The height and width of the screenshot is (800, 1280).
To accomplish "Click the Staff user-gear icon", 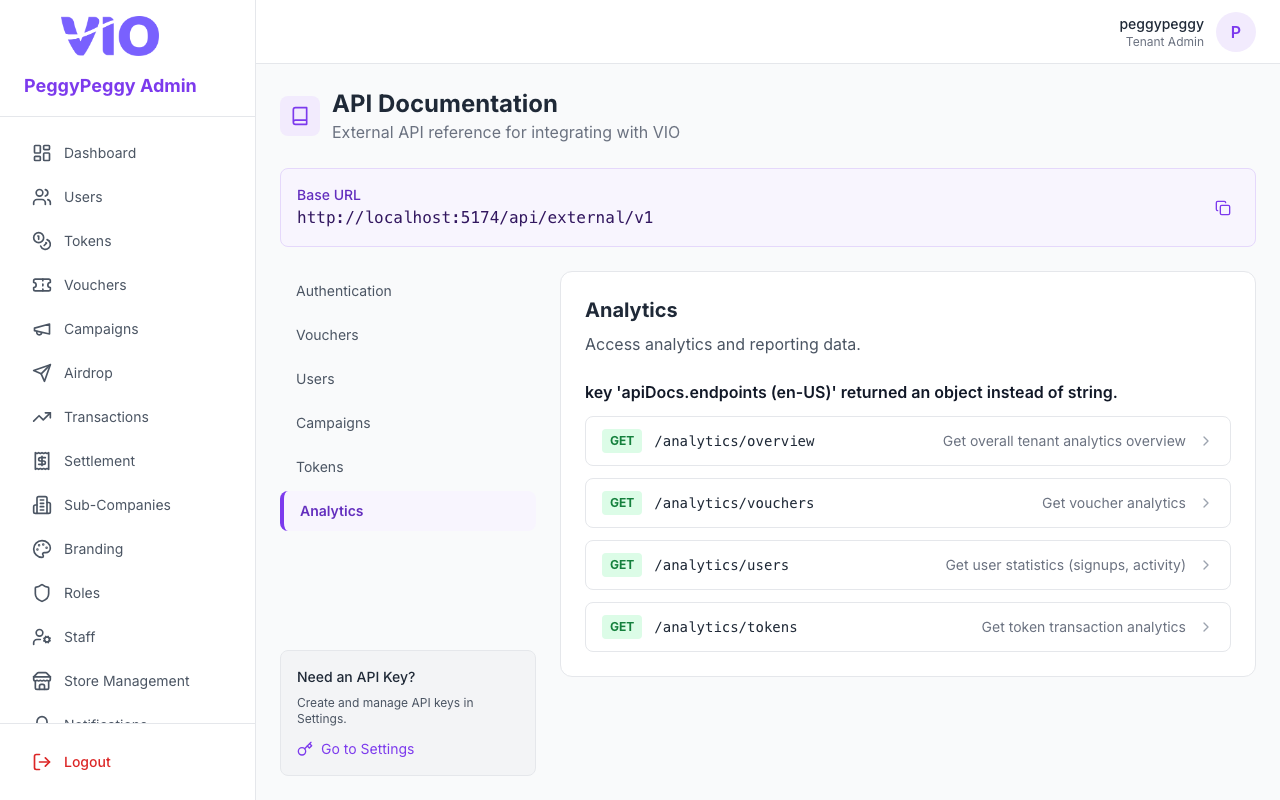I will (42, 637).
